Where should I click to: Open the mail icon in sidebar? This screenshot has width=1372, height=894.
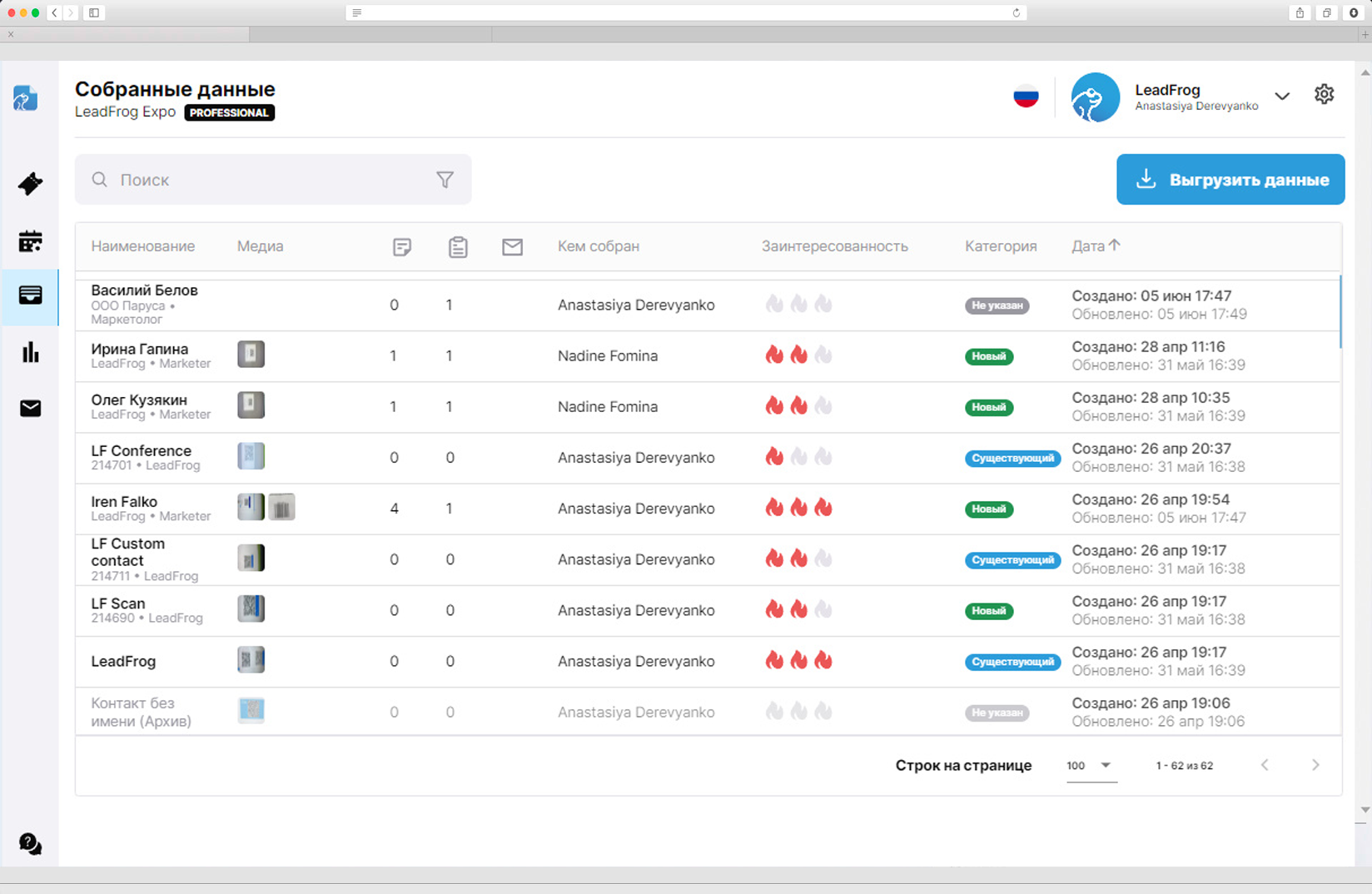pos(30,408)
